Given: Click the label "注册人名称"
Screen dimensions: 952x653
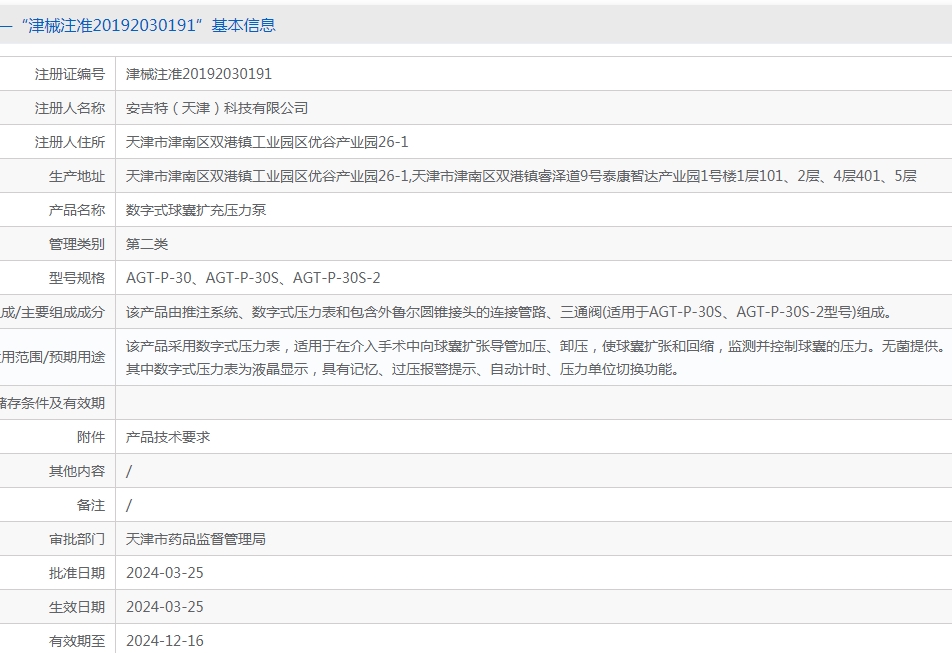Looking at the screenshot, I should [x=70, y=108].
